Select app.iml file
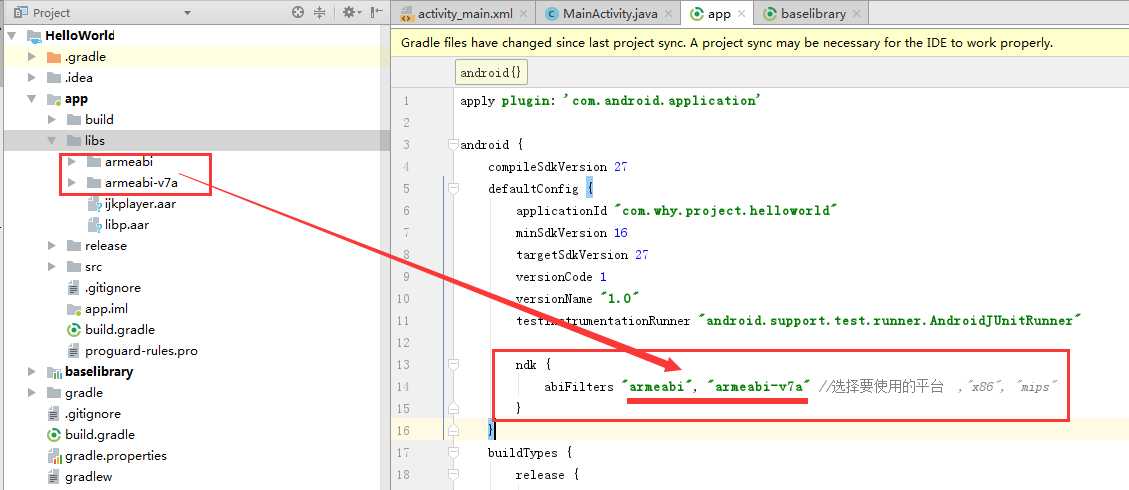 (107, 309)
